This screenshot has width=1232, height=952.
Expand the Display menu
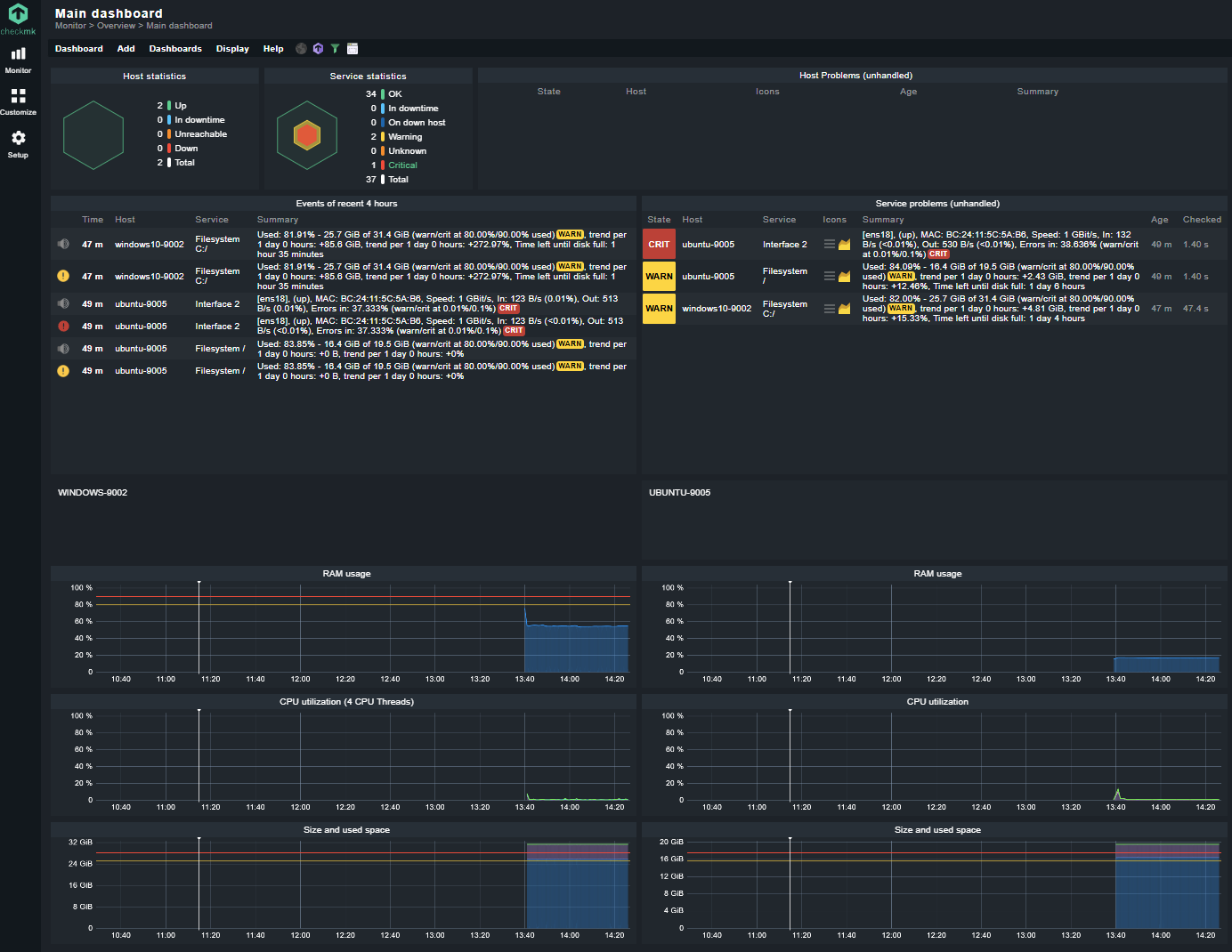click(x=232, y=49)
